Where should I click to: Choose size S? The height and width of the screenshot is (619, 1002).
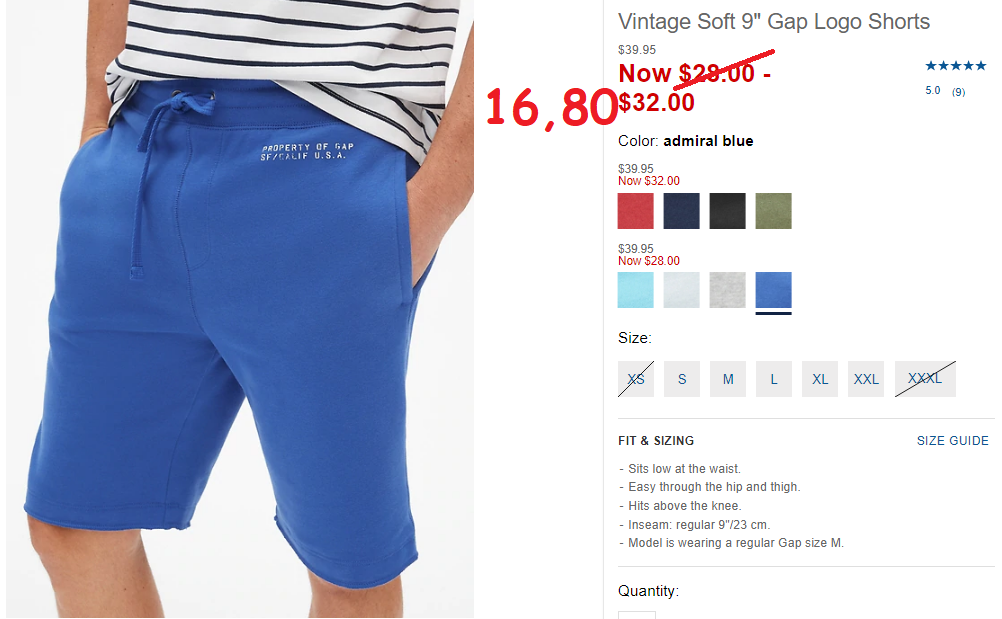(x=682, y=379)
